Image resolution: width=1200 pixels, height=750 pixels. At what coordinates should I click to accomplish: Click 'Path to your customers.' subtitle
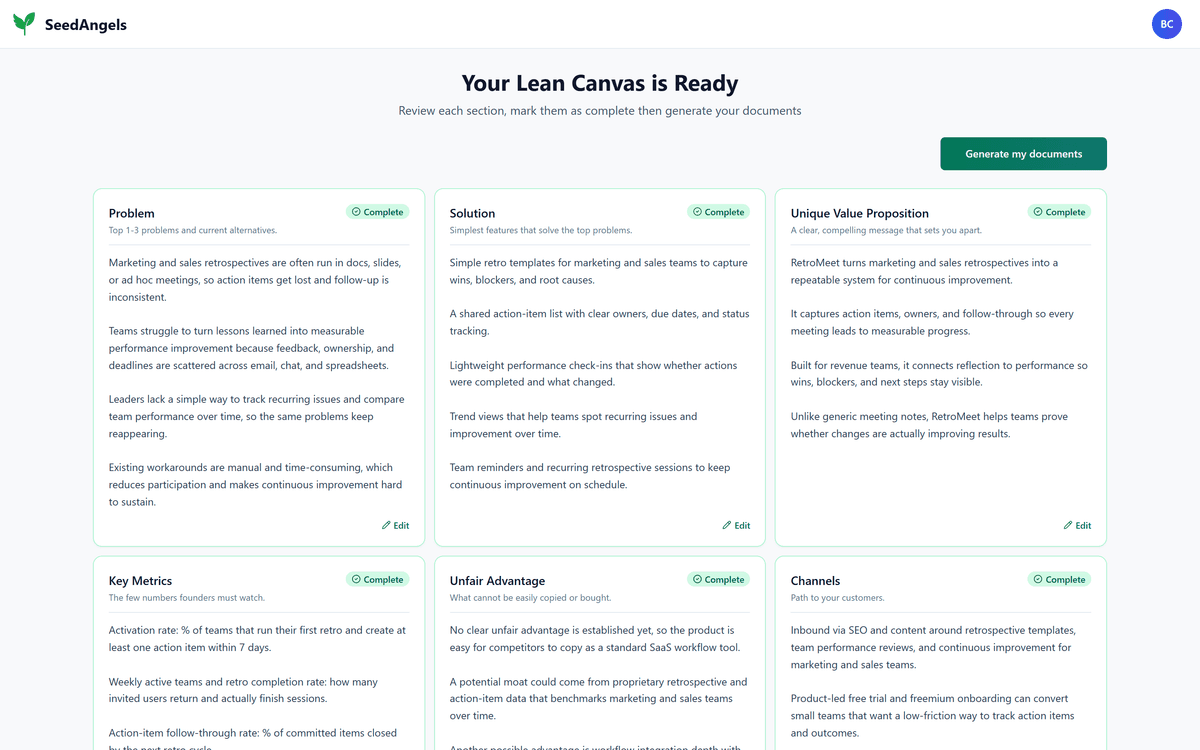[838, 598]
